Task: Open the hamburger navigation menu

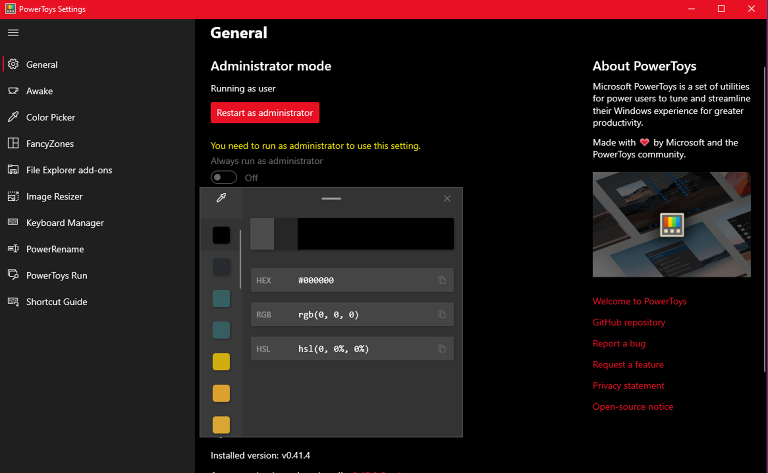Action: coord(13,33)
